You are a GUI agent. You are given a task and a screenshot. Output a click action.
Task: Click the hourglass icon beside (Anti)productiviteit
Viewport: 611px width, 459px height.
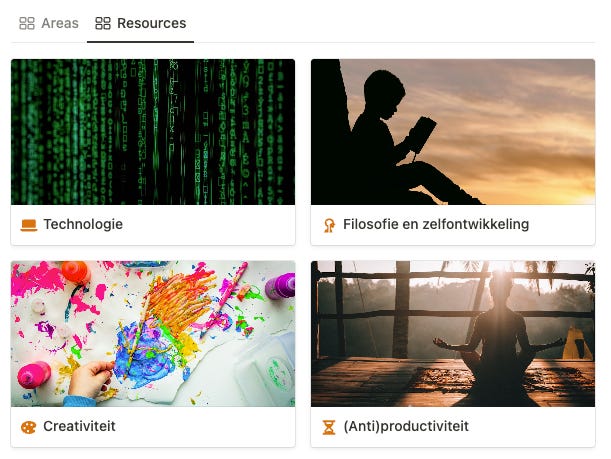(329, 427)
